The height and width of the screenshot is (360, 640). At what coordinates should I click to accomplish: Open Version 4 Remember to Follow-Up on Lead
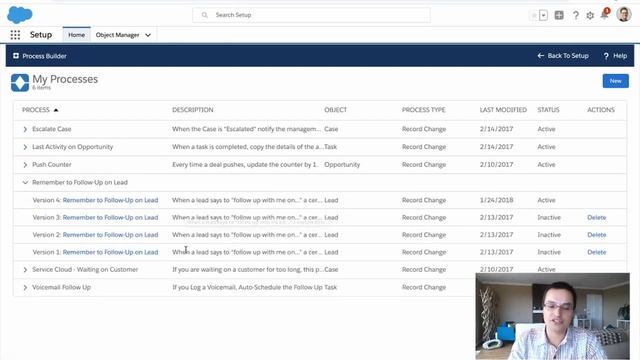110,200
